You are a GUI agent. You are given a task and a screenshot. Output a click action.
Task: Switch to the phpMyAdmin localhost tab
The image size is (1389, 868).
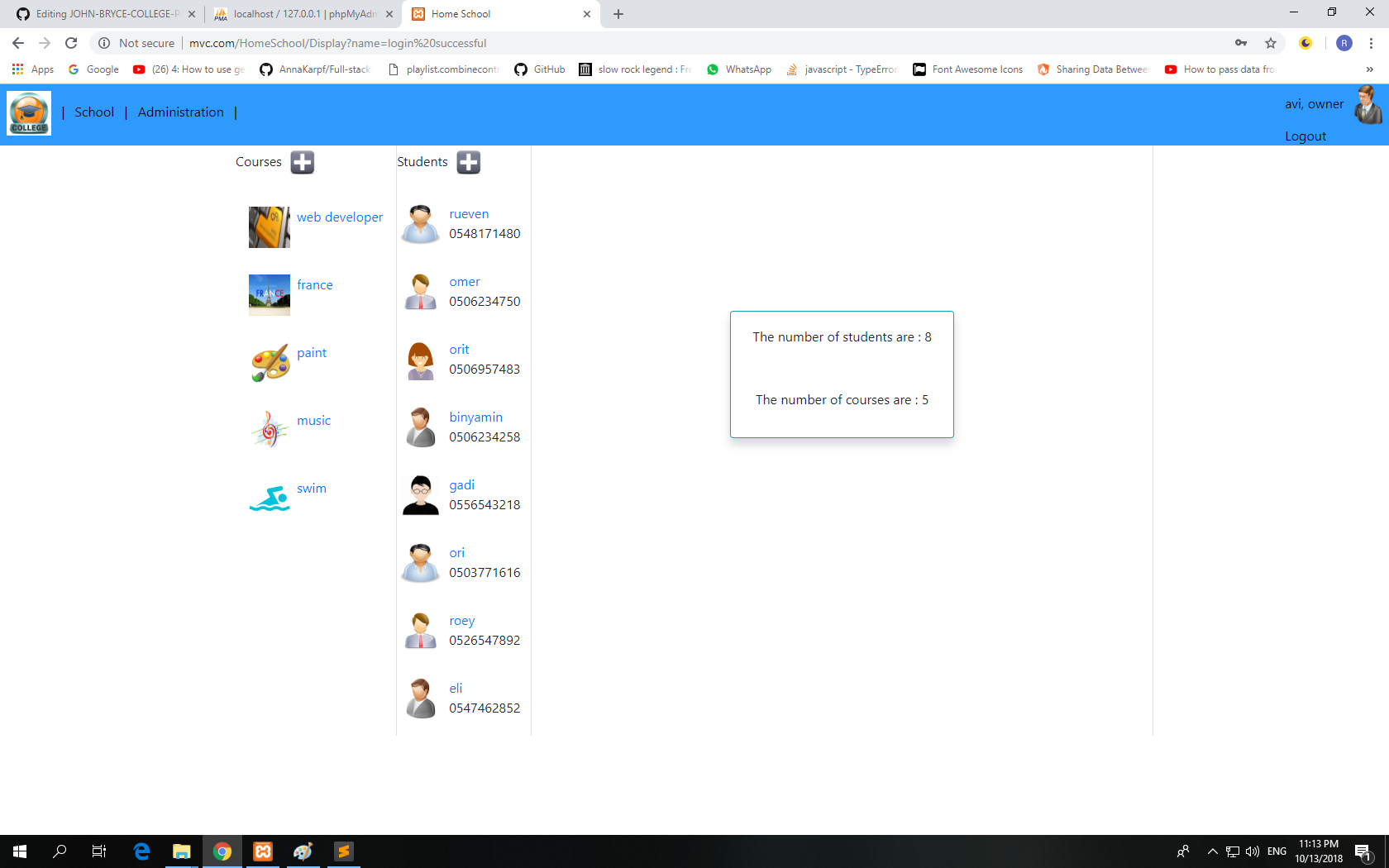[x=303, y=14]
